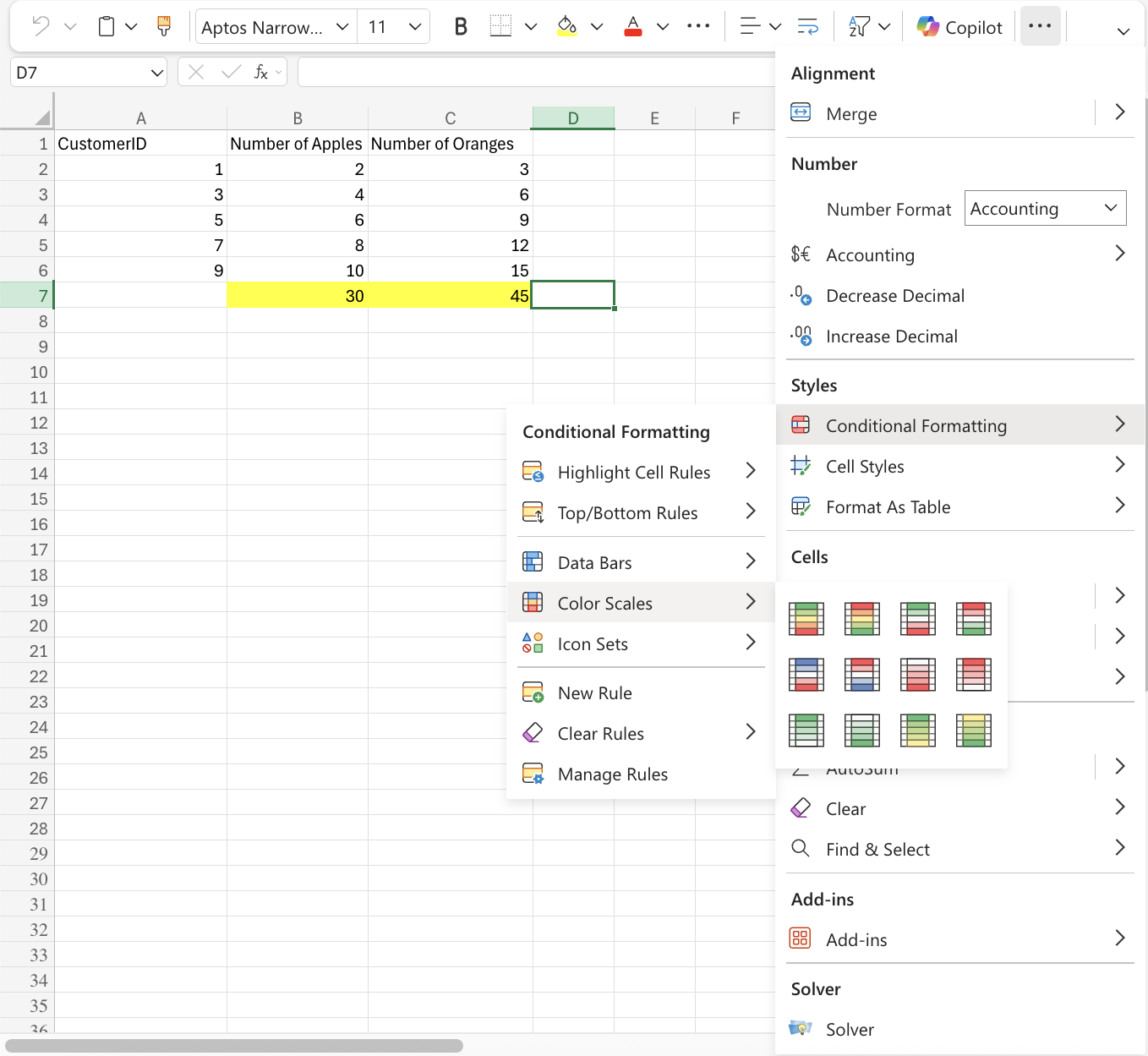
Task: Toggle bold formatting
Action: (x=460, y=26)
